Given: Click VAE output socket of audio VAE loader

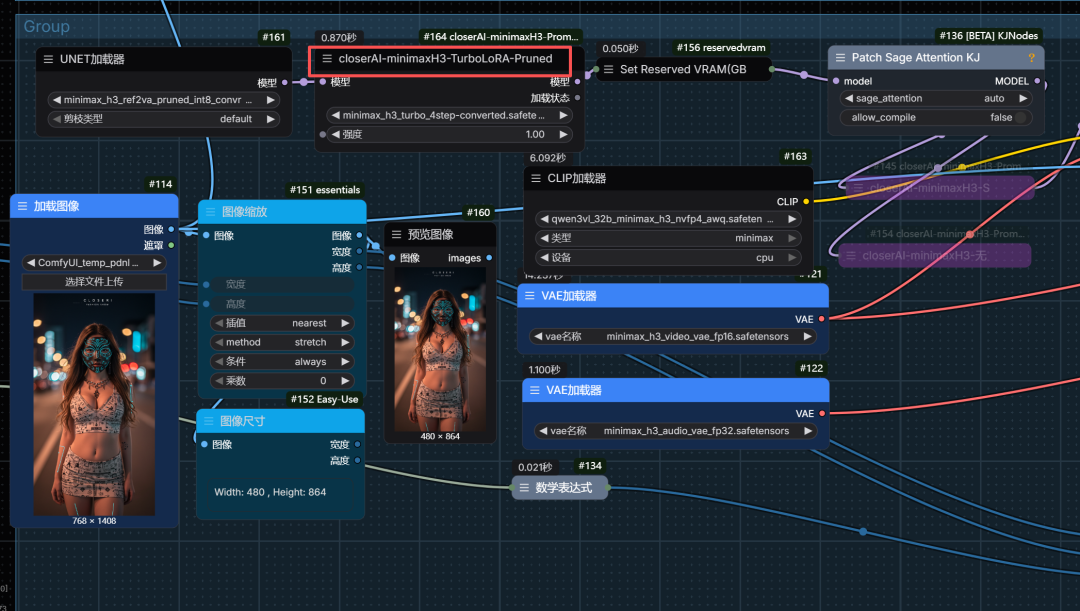Looking at the screenshot, I should tap(822, 413).
